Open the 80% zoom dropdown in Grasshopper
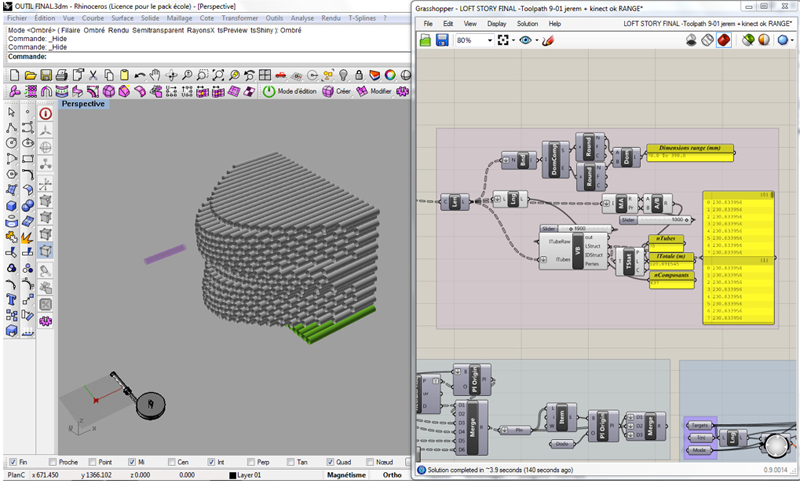The width and height of the screenshot is (800, 481). pos(489,41)
